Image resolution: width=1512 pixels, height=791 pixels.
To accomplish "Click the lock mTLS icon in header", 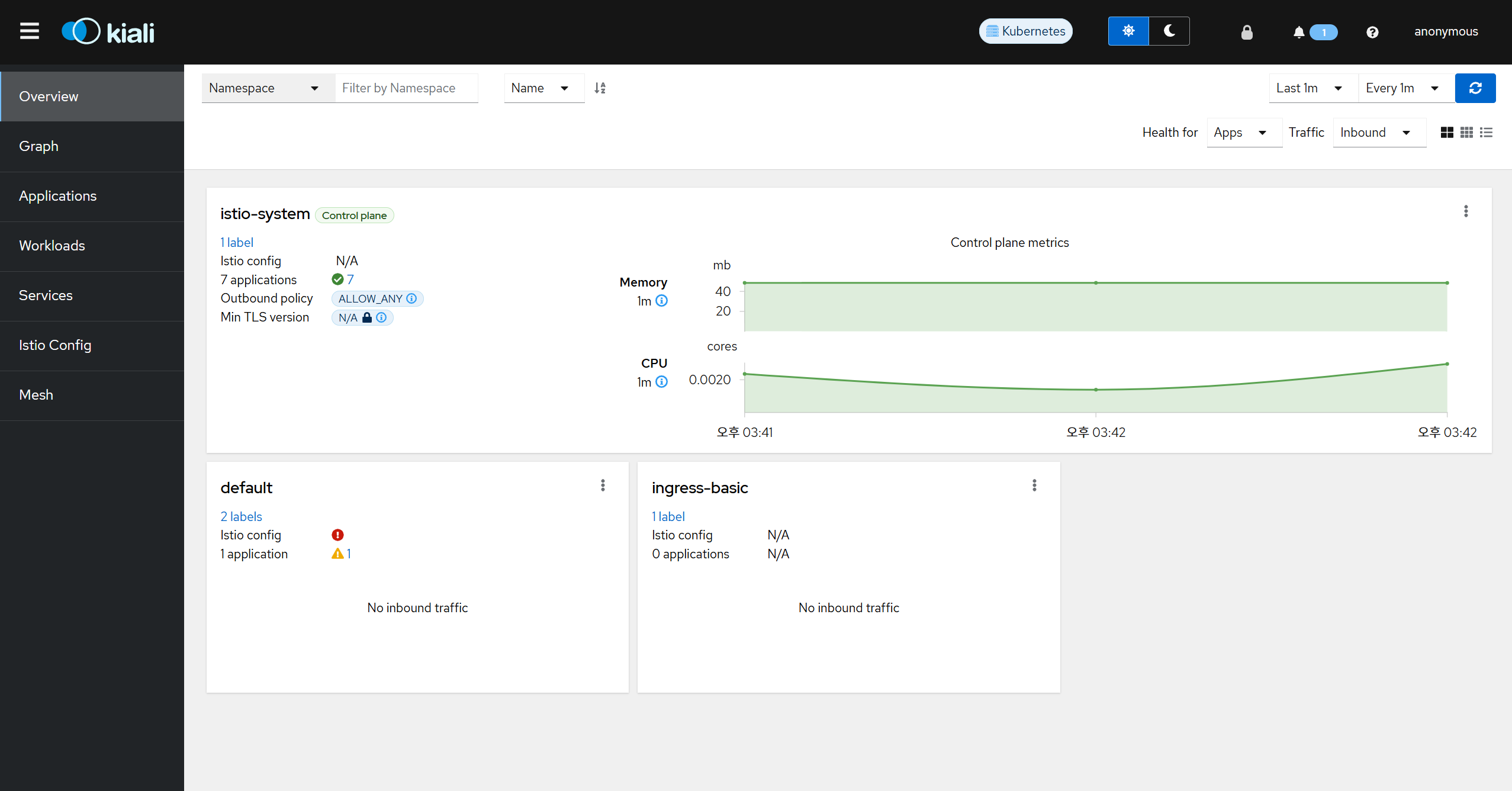I will [1247, 32].
